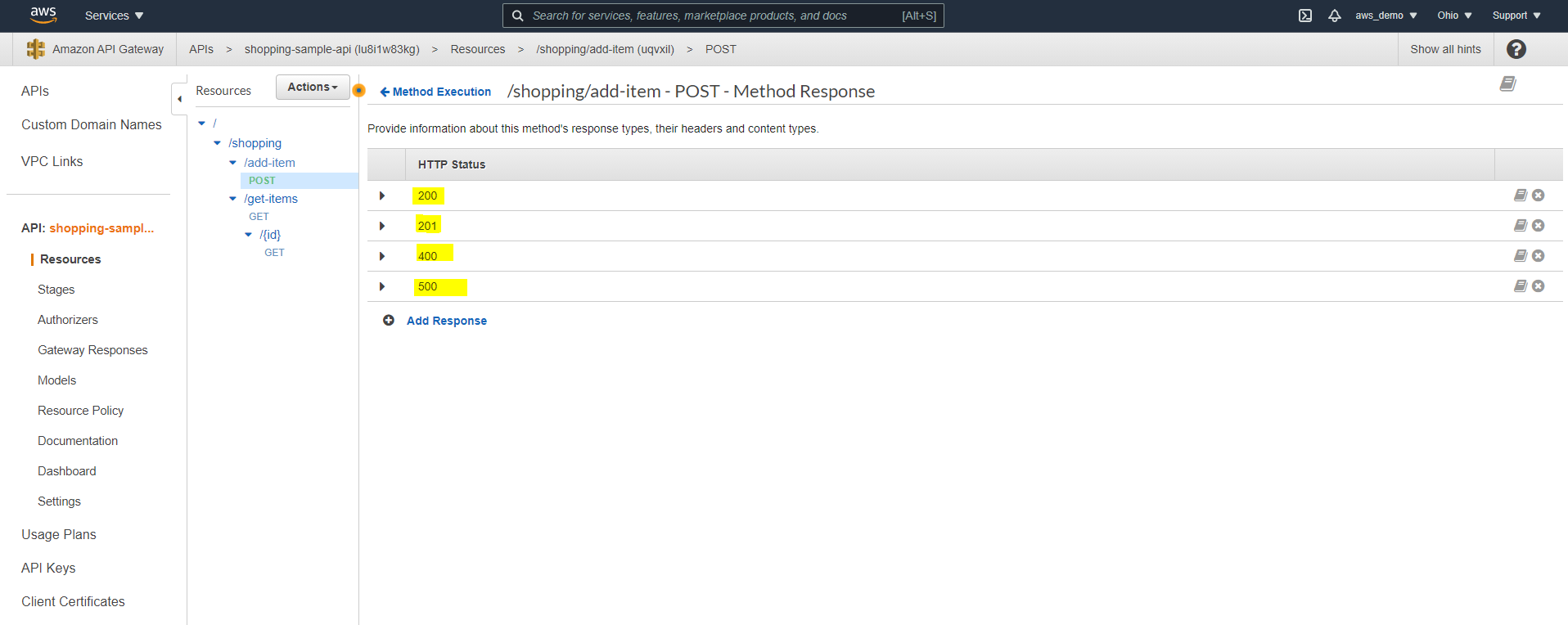Open APIs in the breadcrumb
This screenshot has width=1568, height=625.
coord(201,49)
